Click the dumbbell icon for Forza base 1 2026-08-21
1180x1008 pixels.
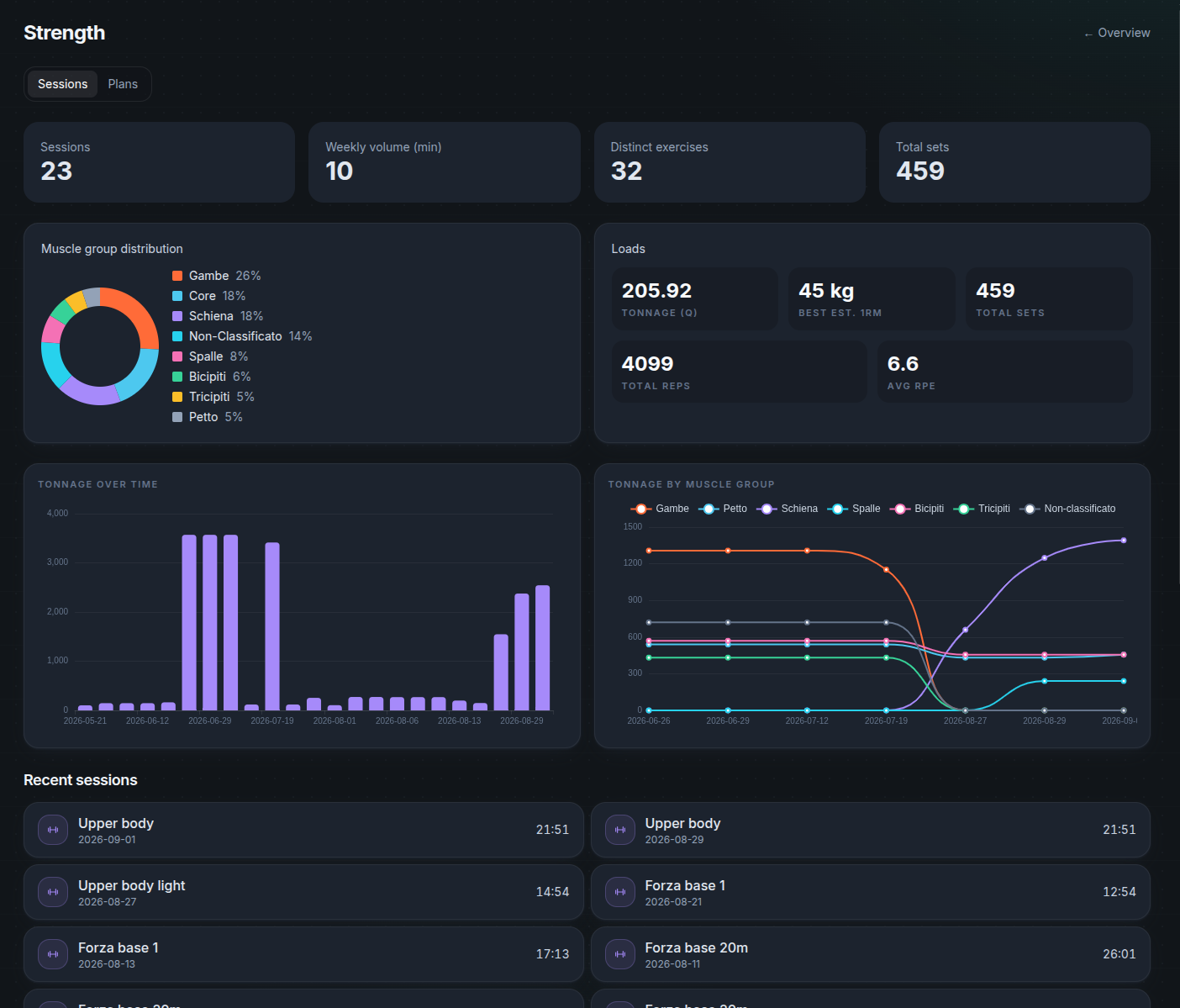pos(620,892)
